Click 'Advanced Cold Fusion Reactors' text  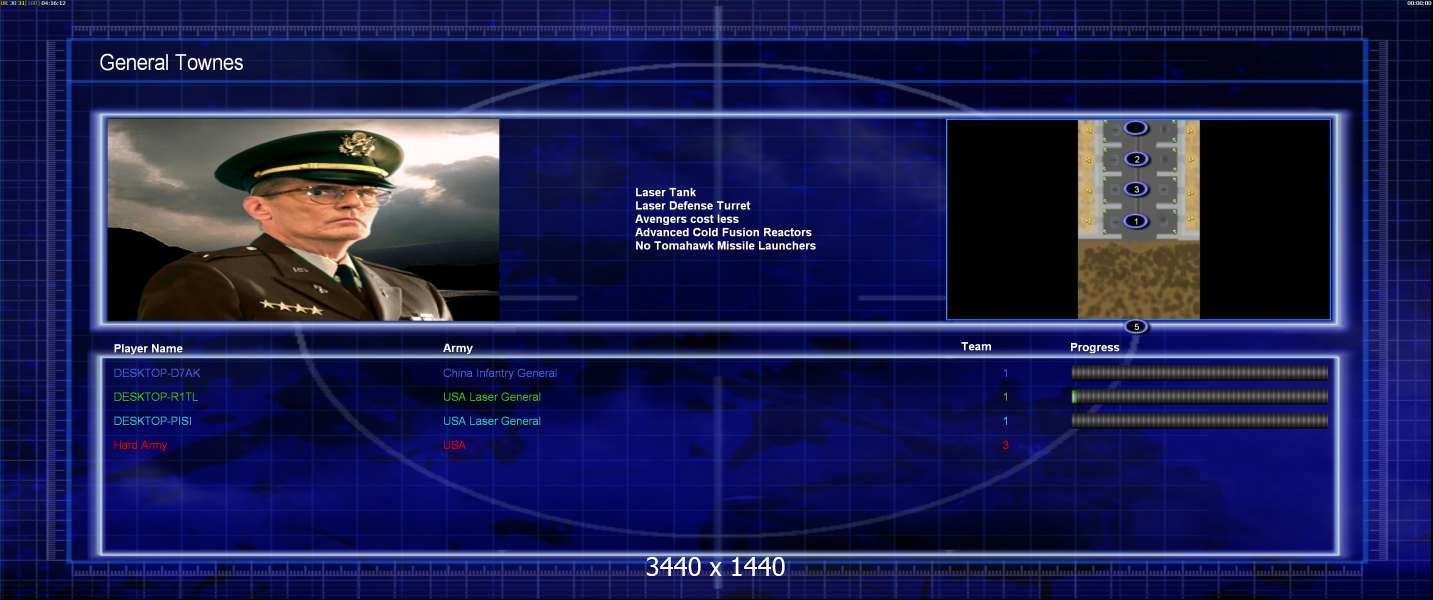(x=723, y=232)
